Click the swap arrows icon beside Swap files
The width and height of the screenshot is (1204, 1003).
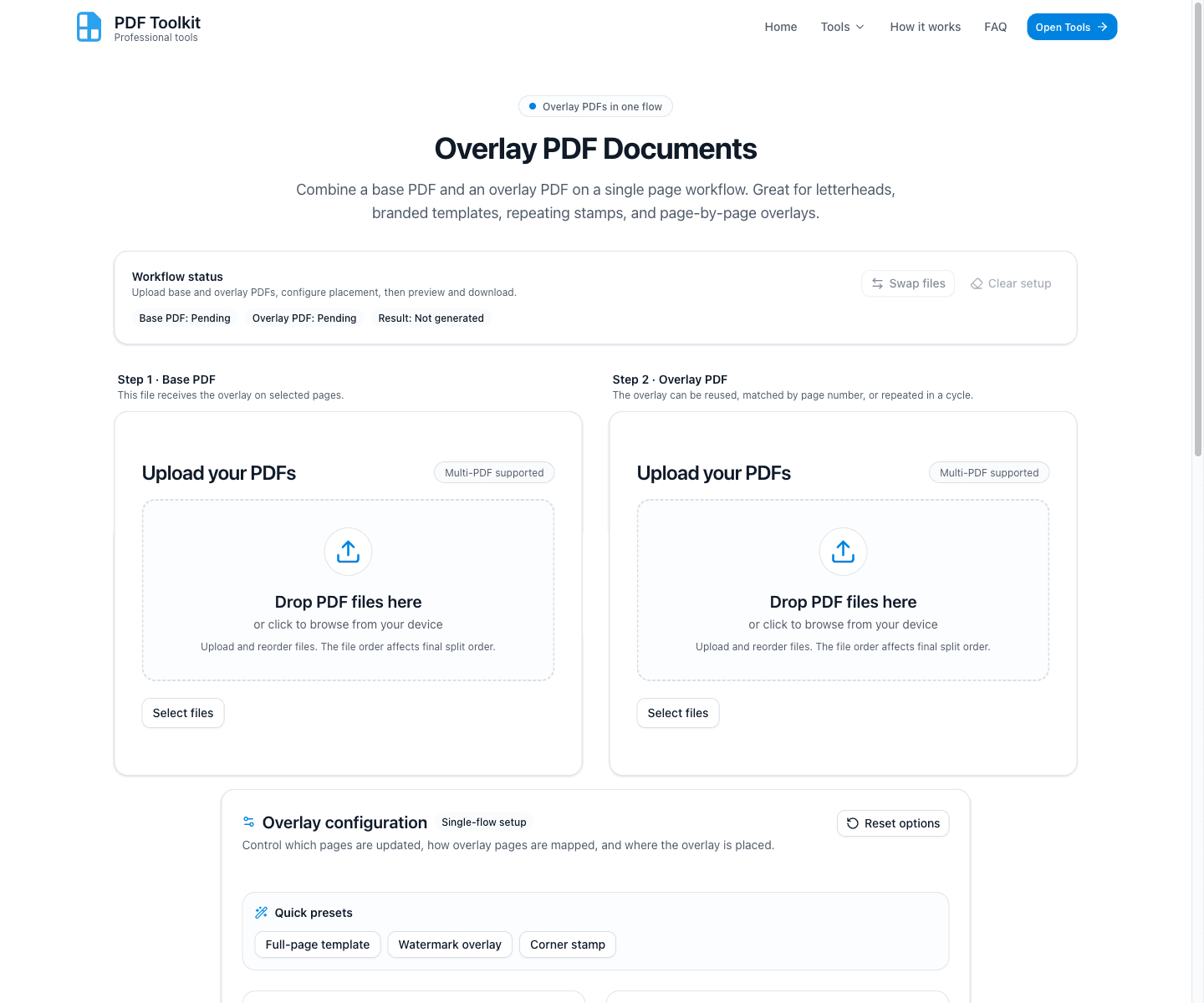click(x=877, y=283)
